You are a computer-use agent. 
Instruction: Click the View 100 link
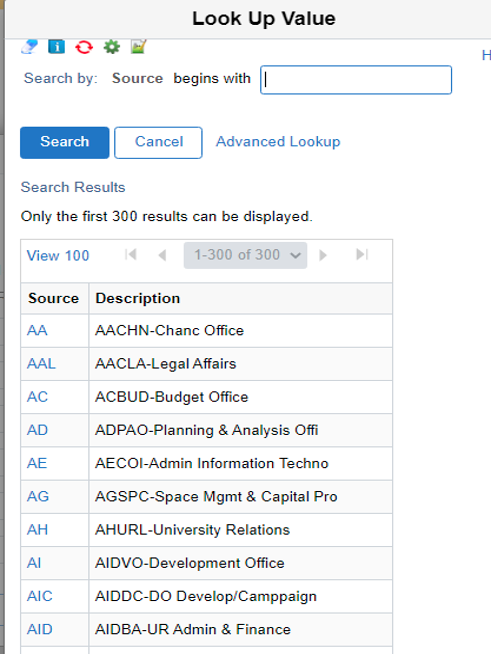(58, 255)
